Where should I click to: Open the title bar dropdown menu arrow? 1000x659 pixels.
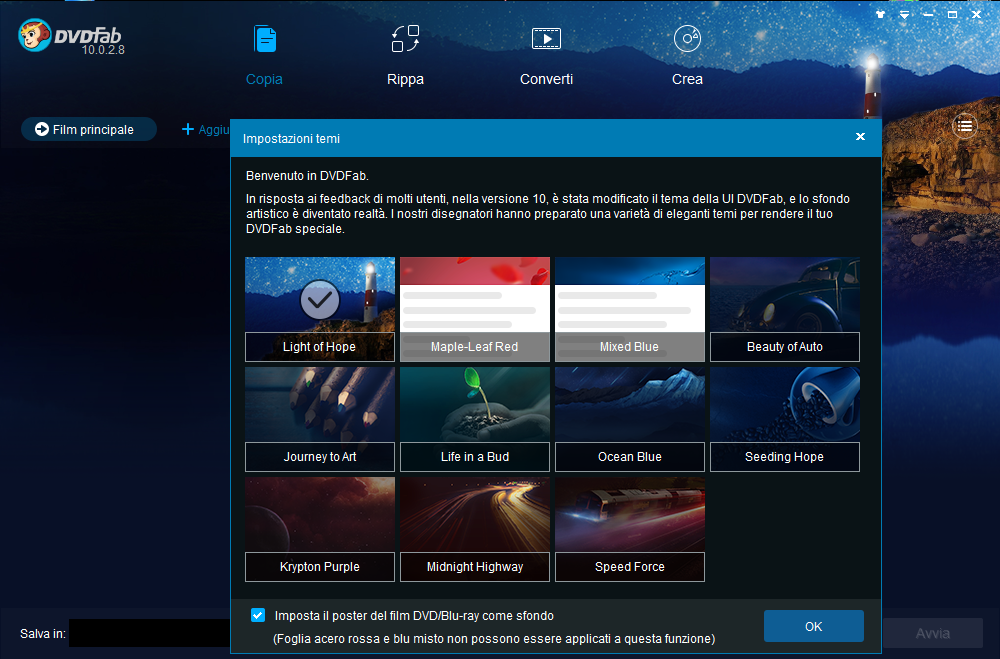tap(904, 14)
